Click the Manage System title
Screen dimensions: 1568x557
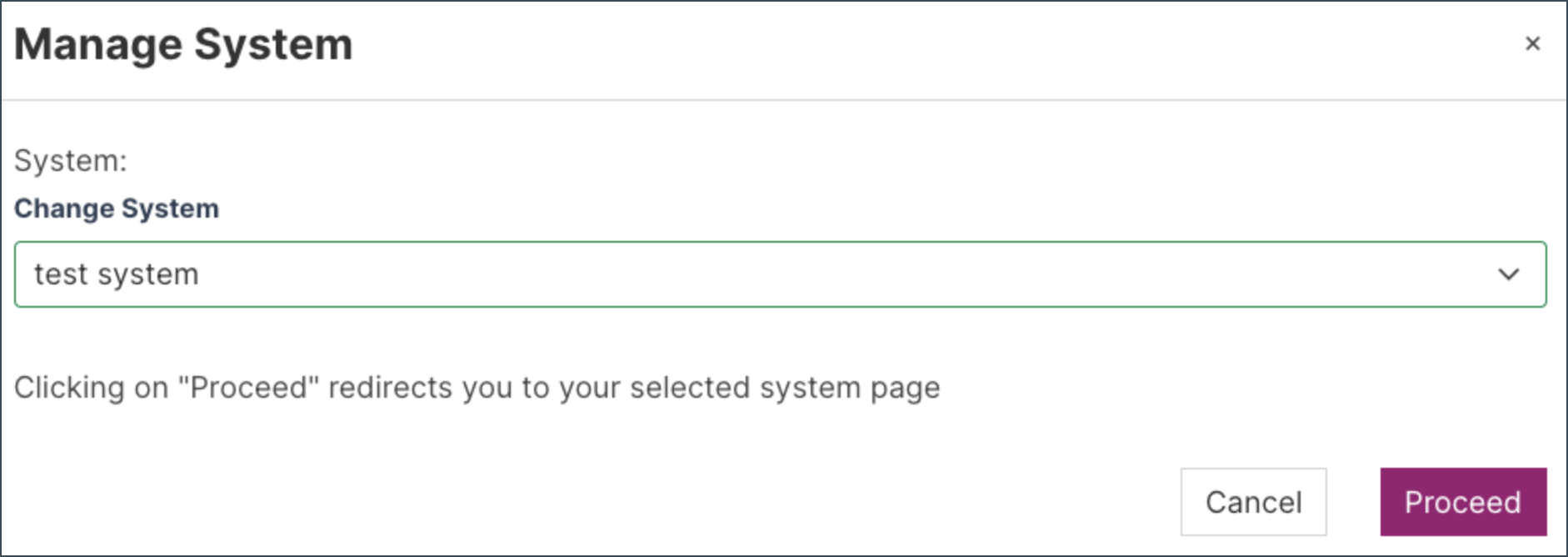(x=183, y=43)
